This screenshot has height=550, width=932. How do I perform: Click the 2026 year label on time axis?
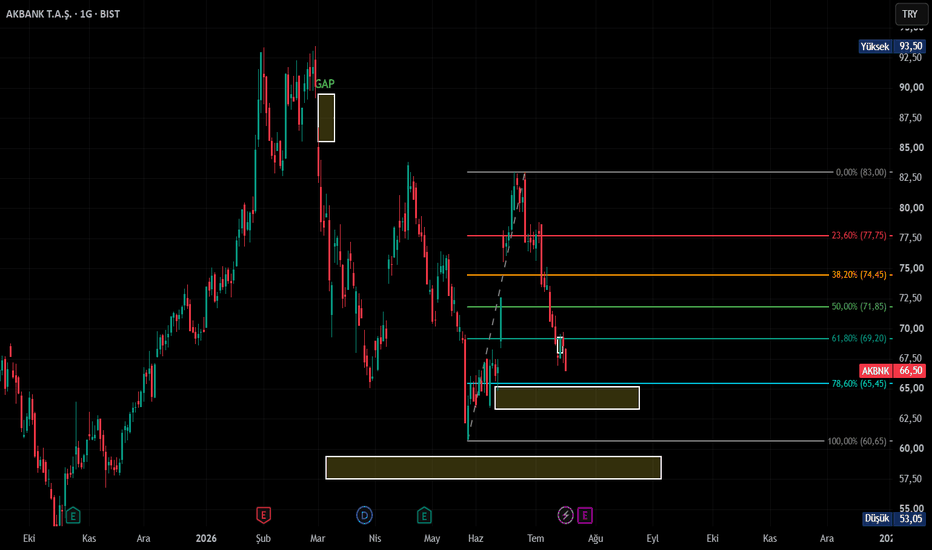click(206, 538)
